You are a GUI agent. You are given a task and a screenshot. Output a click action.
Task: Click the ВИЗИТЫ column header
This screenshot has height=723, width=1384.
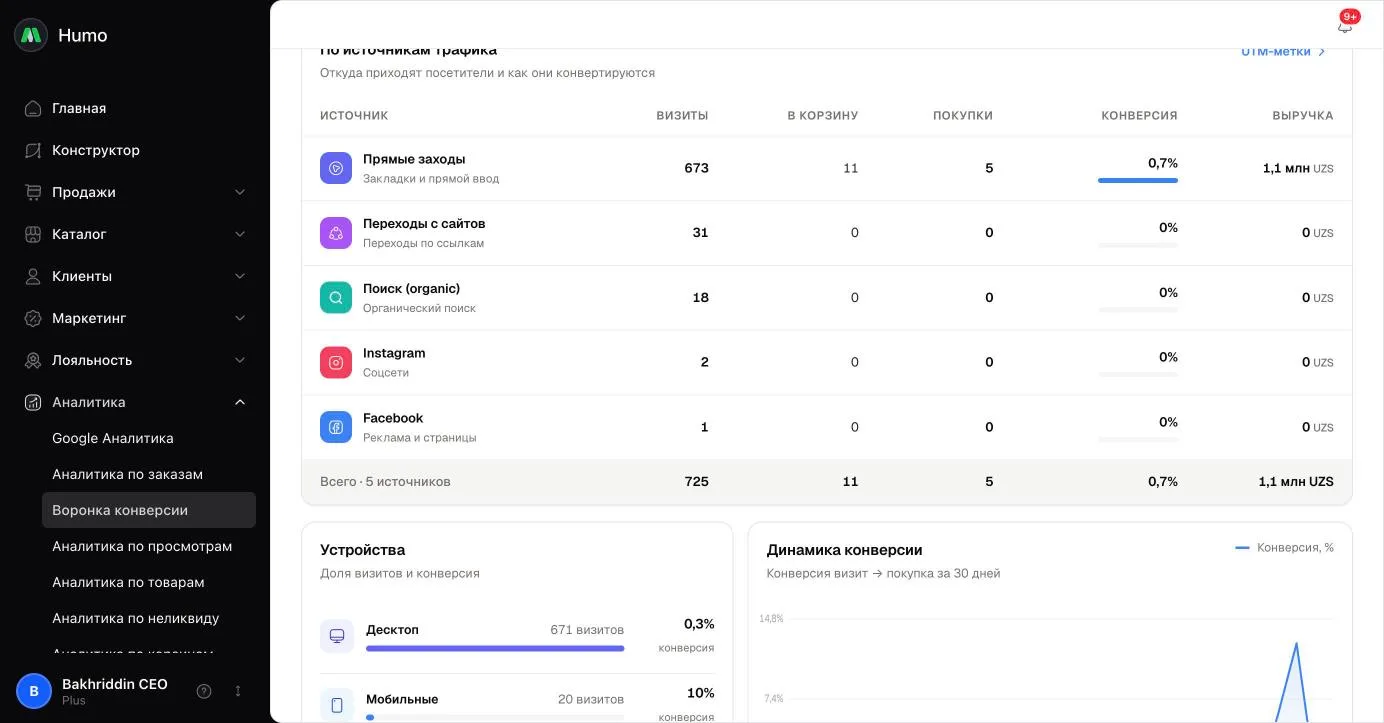click(682, 116)
